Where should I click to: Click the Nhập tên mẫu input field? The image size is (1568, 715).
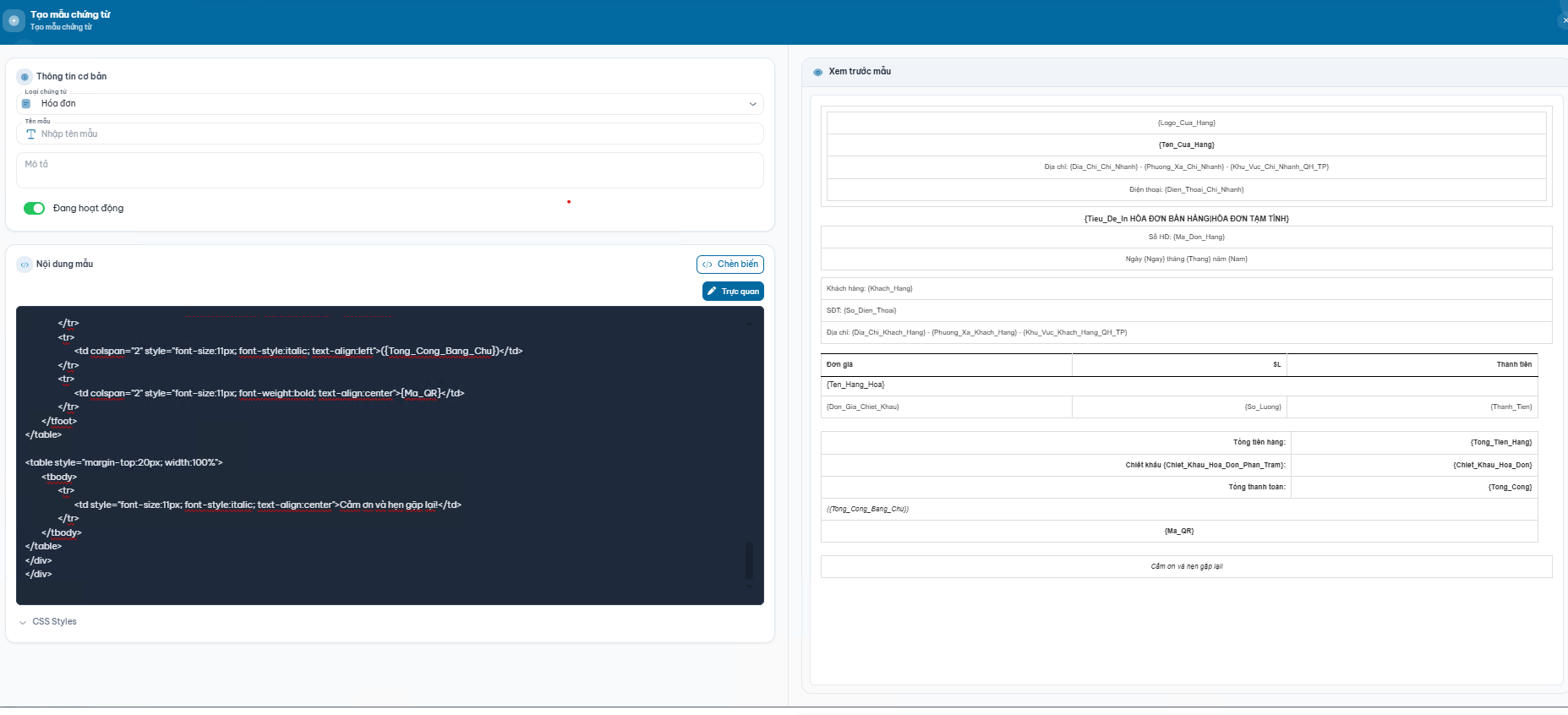pos(397,134)
